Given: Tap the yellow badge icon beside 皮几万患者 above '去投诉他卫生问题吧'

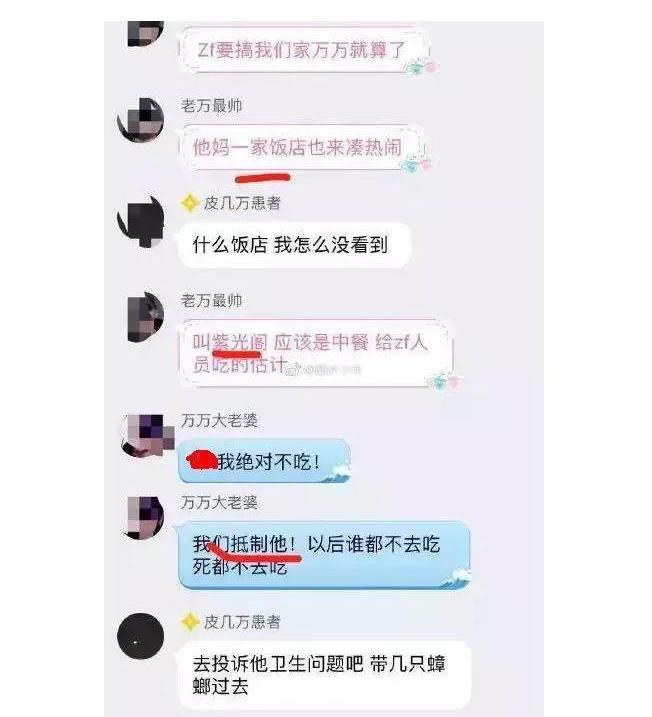Looking at the screenshot, I should tap(190, 622).
